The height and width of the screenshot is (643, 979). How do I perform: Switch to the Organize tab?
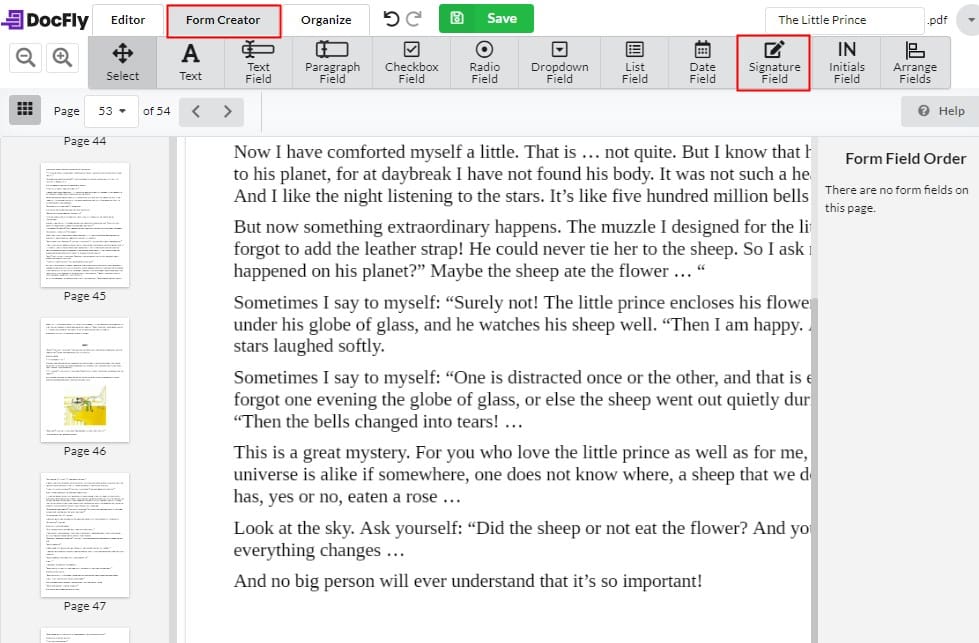tap(327, 19)
